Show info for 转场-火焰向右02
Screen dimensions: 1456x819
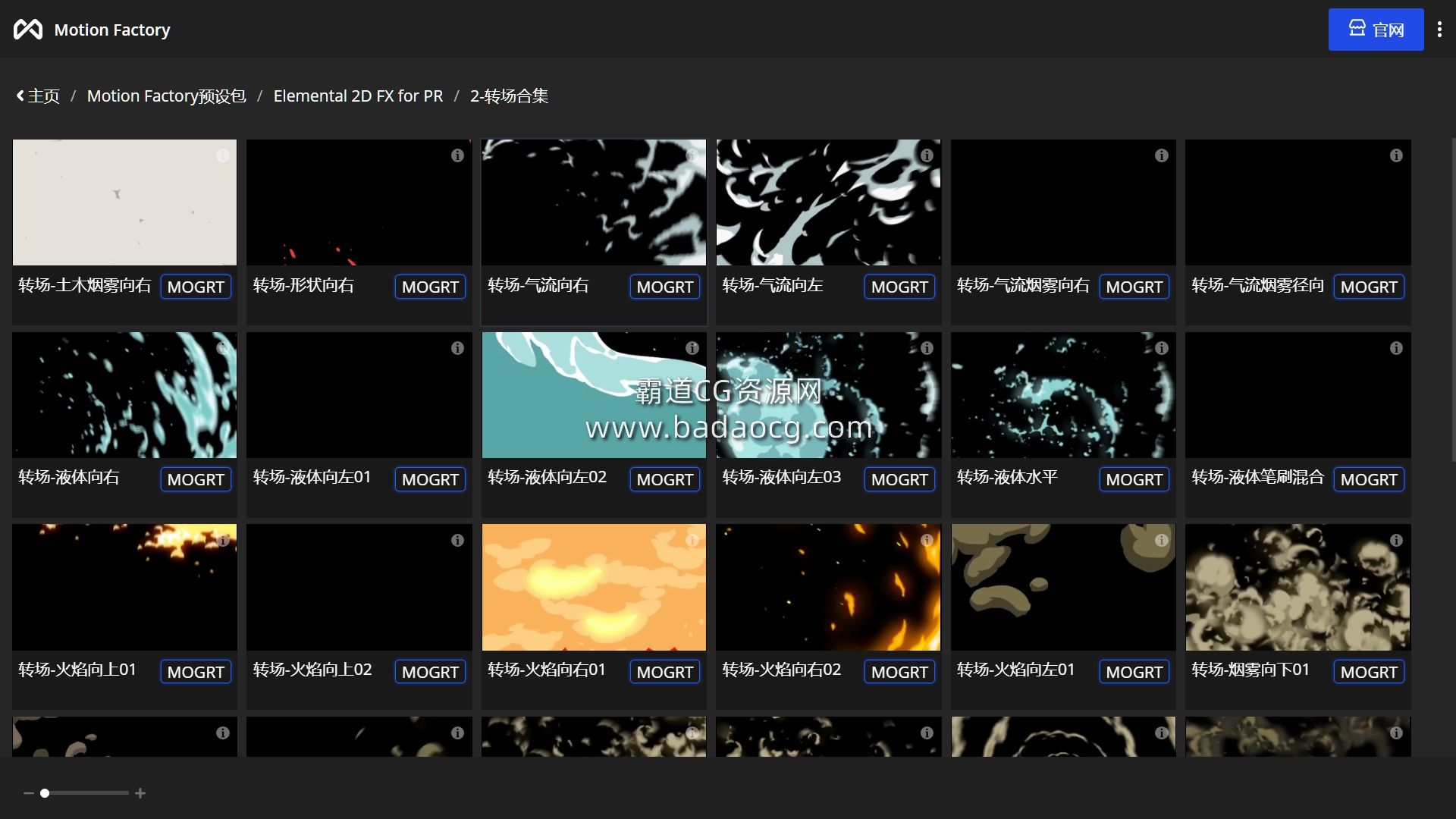pos(927,541)
